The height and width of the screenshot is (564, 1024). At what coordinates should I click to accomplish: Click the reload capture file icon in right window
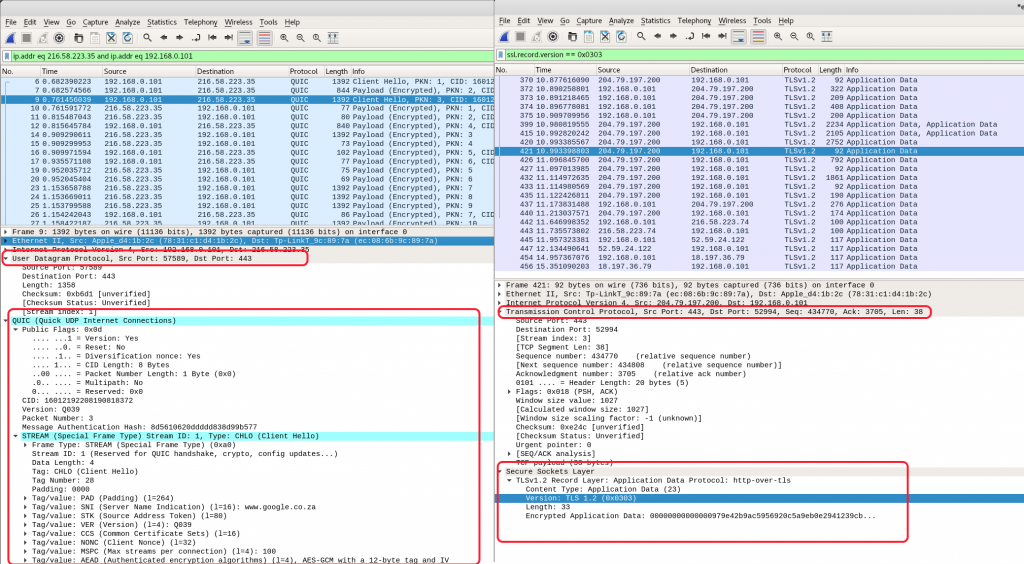point(621,37)
